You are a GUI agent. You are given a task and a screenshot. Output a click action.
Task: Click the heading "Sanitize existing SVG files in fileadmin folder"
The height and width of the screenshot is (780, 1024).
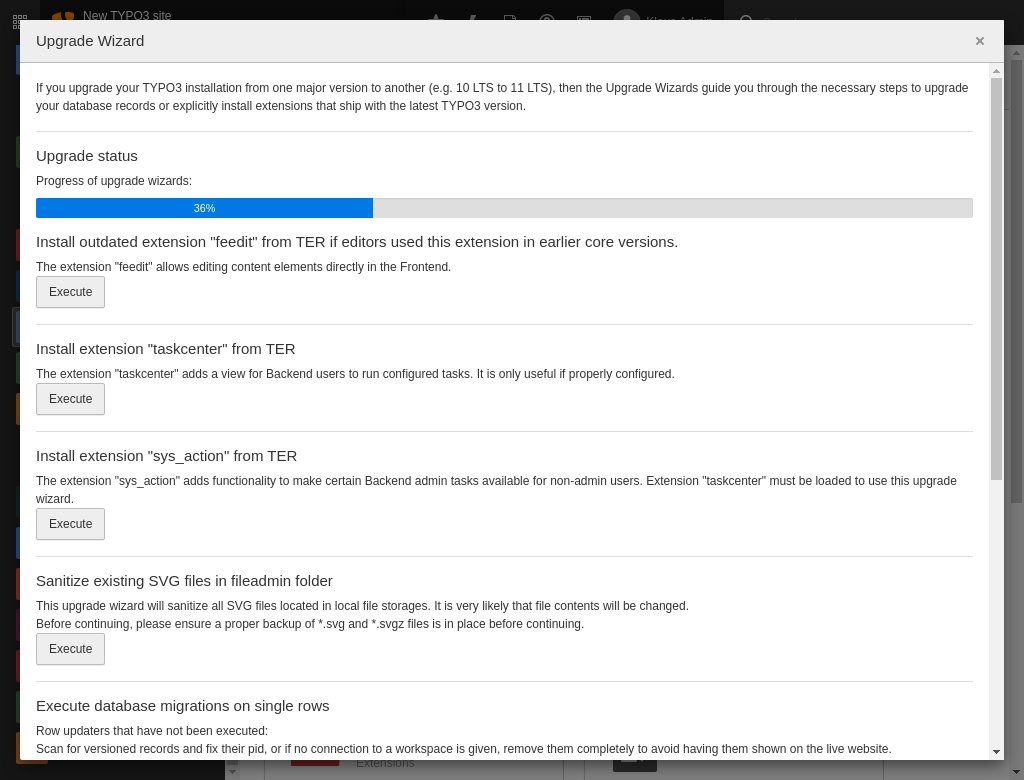click(184, 581)
